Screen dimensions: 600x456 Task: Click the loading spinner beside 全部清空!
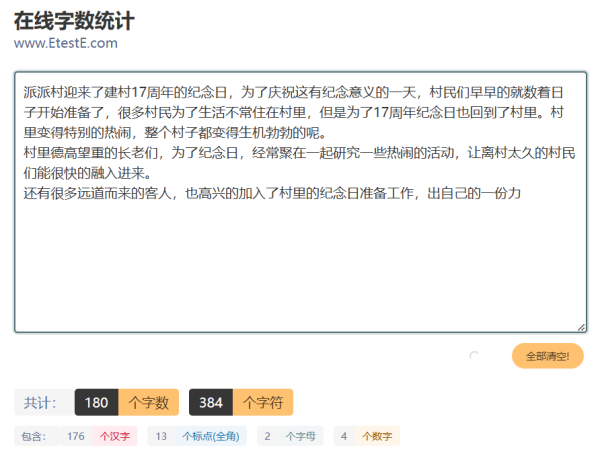click(474, 356)
